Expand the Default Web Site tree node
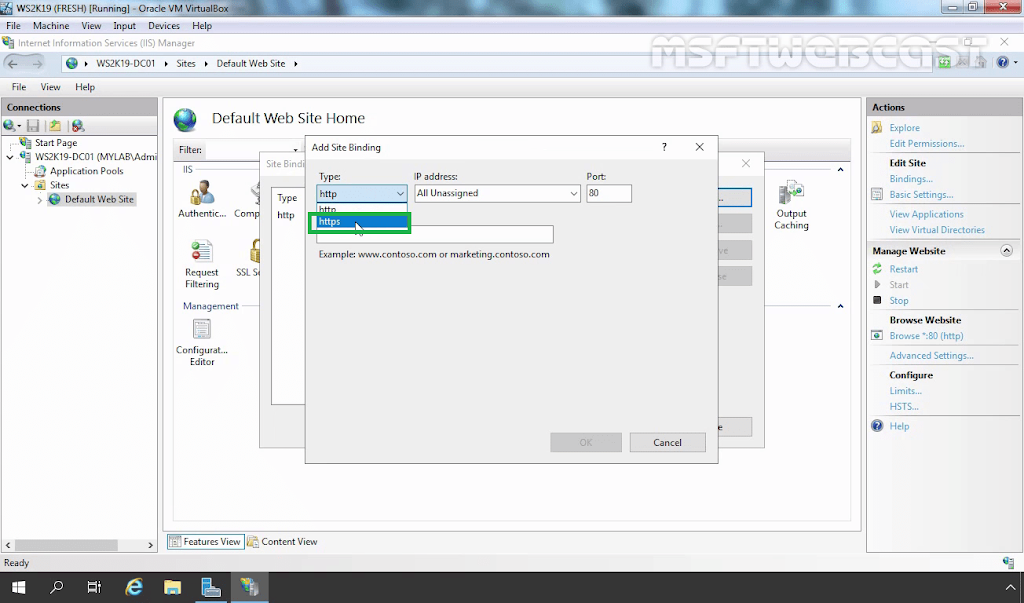The width and height of the screenshot is (1024, 603). pyautogui.click(x=40, y=200)
